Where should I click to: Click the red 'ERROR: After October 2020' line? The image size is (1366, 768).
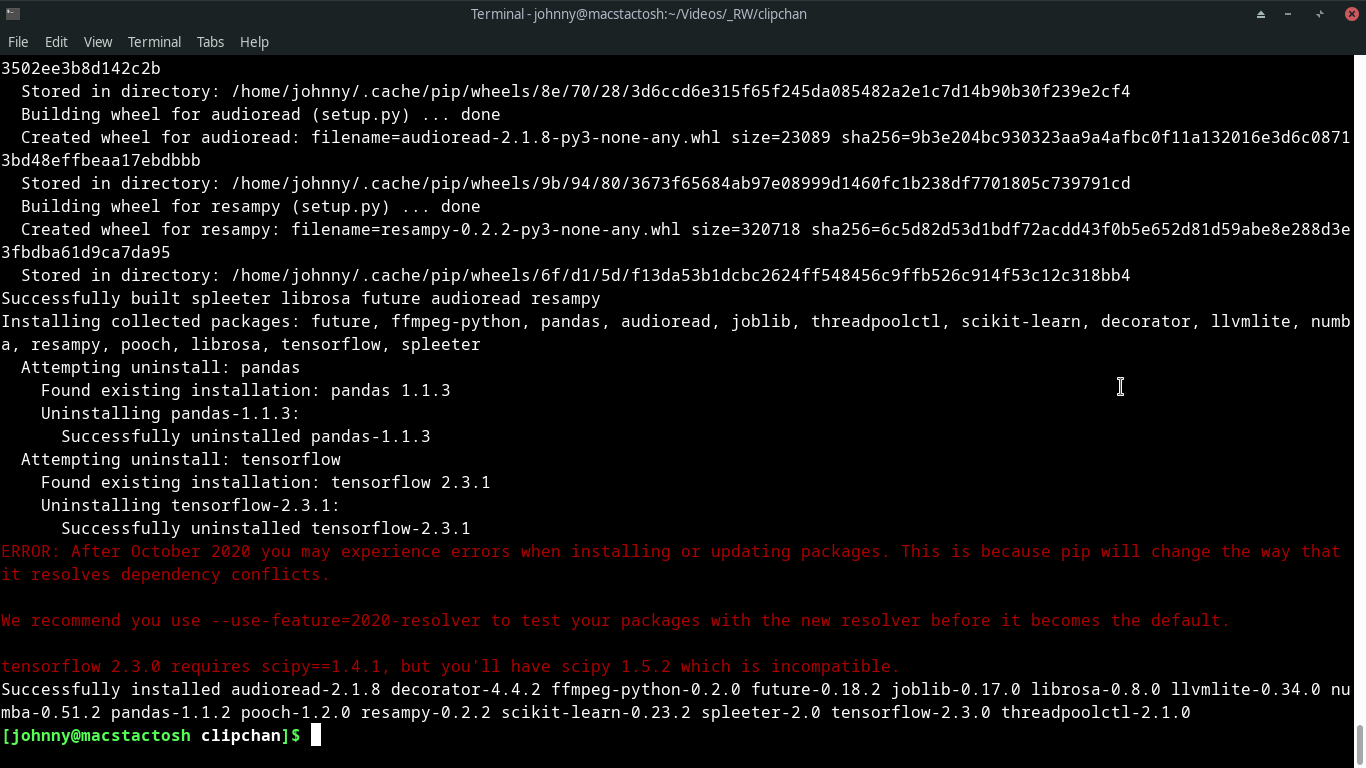coord(671,551)
